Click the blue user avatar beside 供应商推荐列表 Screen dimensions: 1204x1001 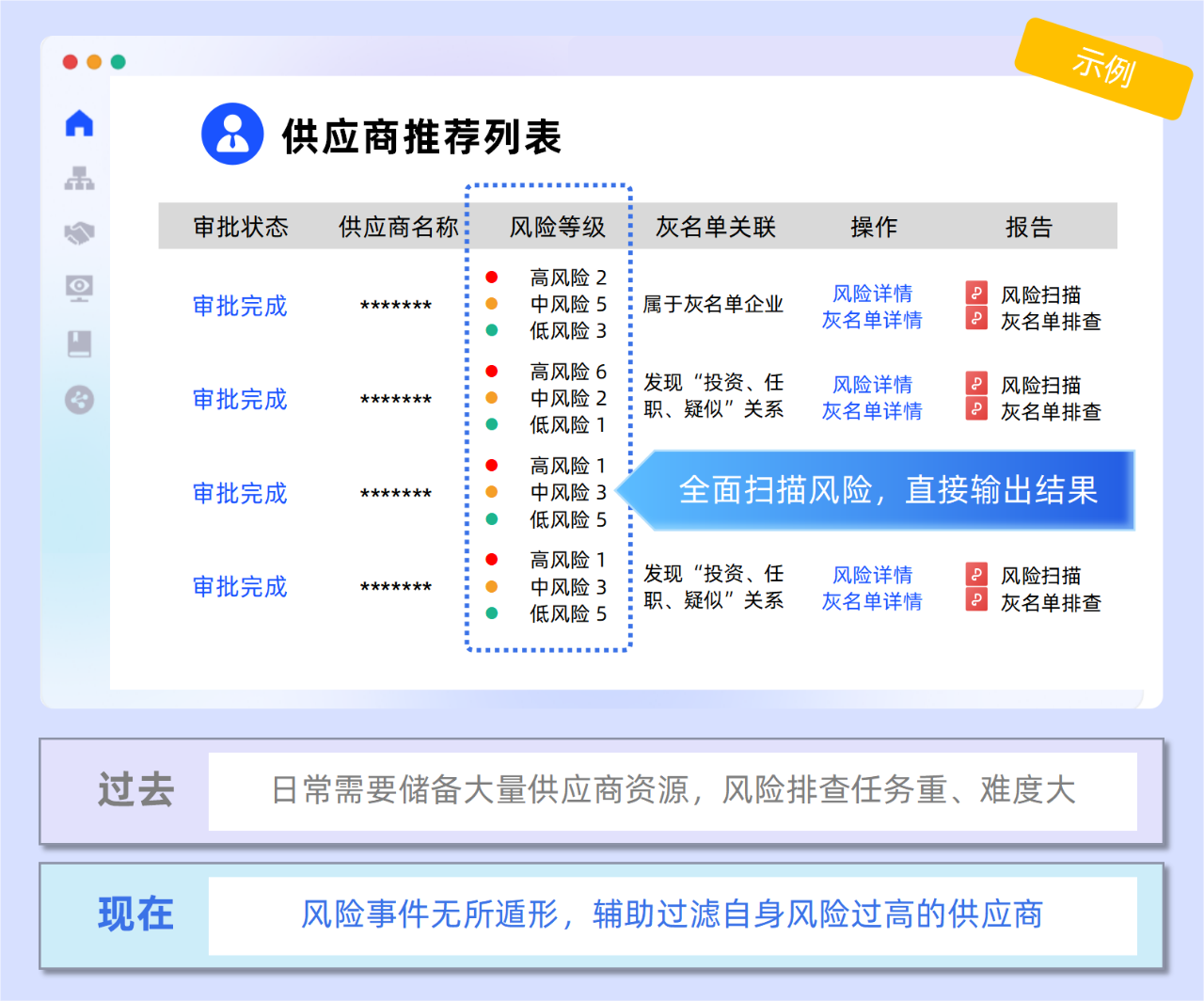231,134
